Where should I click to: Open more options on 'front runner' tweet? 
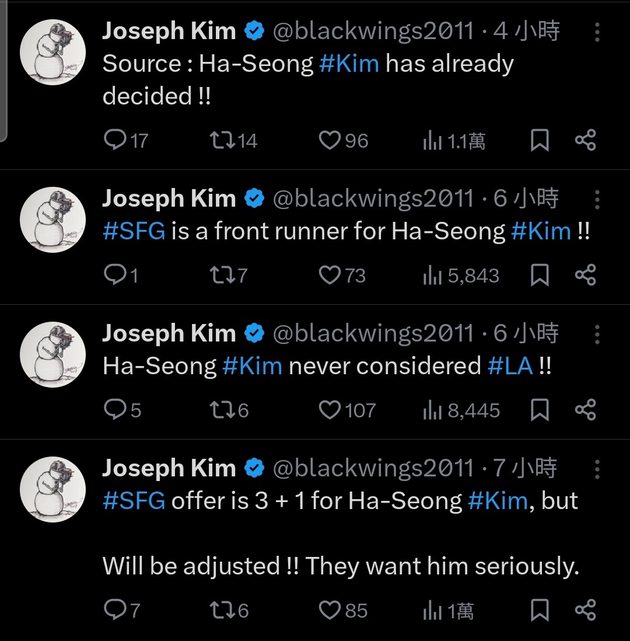pyautogui.click(x=597, y=198)
